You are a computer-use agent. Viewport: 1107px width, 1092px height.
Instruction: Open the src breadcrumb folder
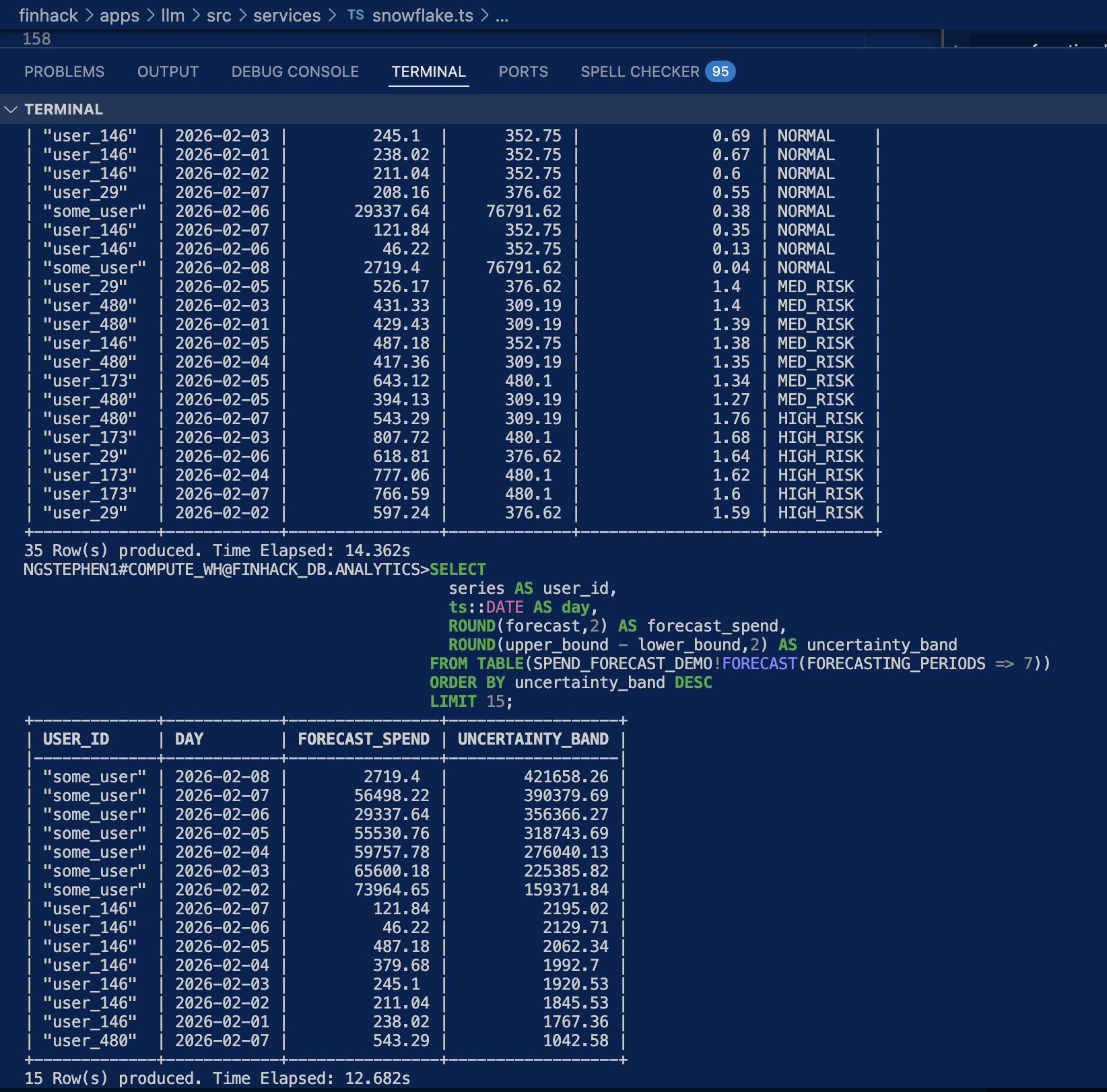click(219, 15)
